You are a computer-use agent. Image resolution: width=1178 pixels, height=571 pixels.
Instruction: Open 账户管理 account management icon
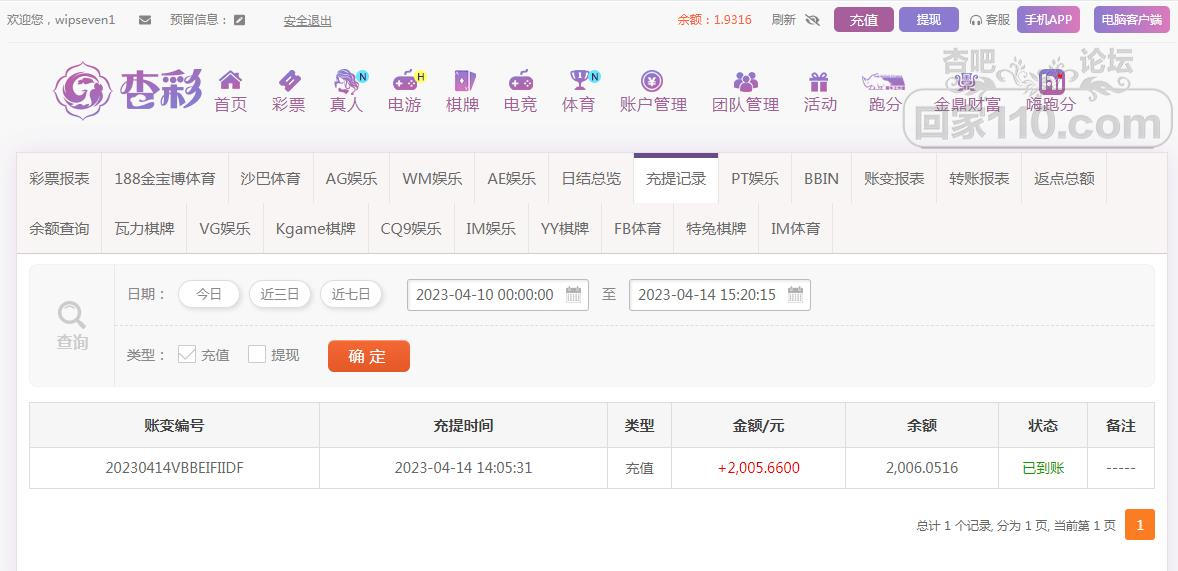click(652, 81)
